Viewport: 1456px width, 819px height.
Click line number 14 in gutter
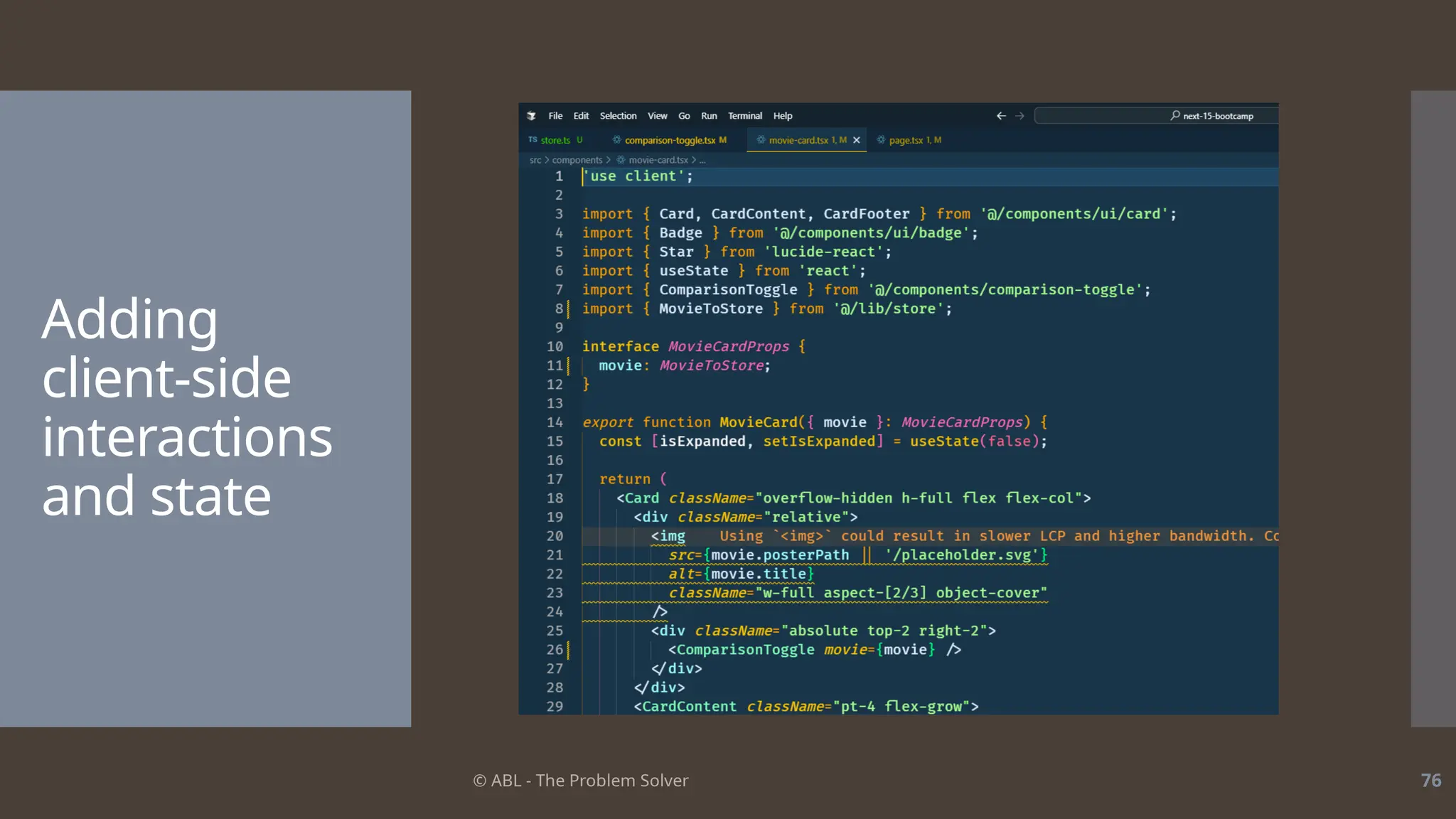click(555, 422)
